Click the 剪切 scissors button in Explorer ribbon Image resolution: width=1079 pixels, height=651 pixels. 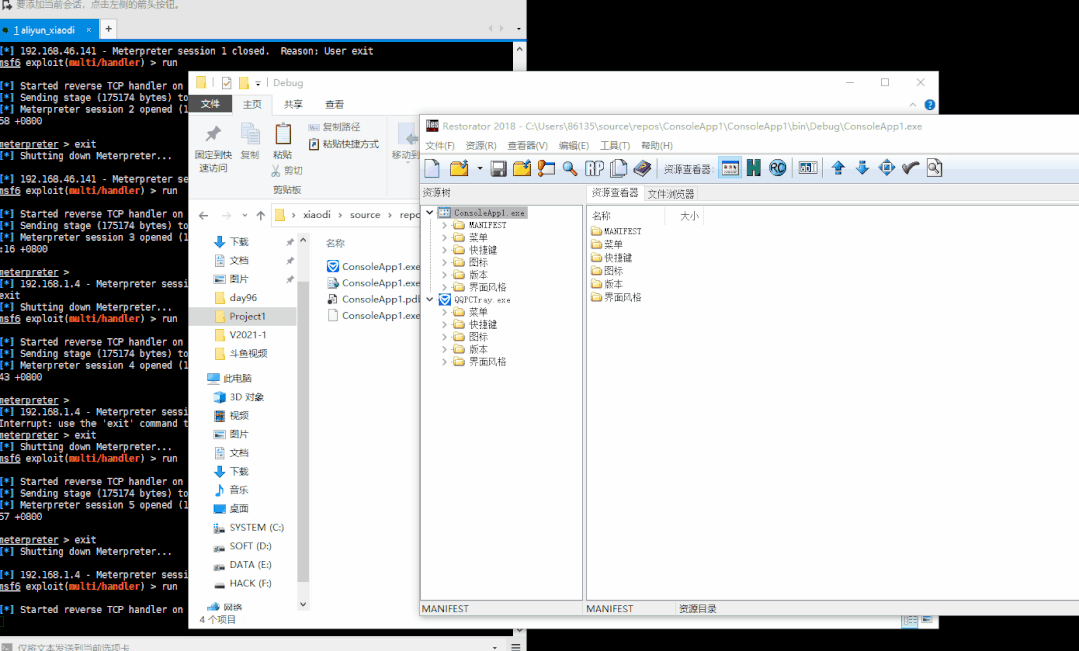(287, 171)
